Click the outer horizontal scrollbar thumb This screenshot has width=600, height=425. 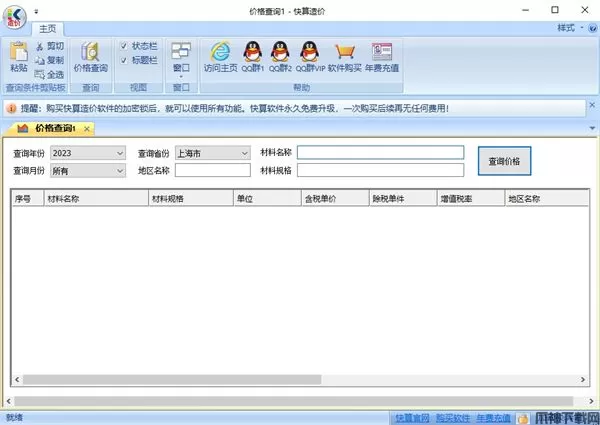(x=294, y=401)
